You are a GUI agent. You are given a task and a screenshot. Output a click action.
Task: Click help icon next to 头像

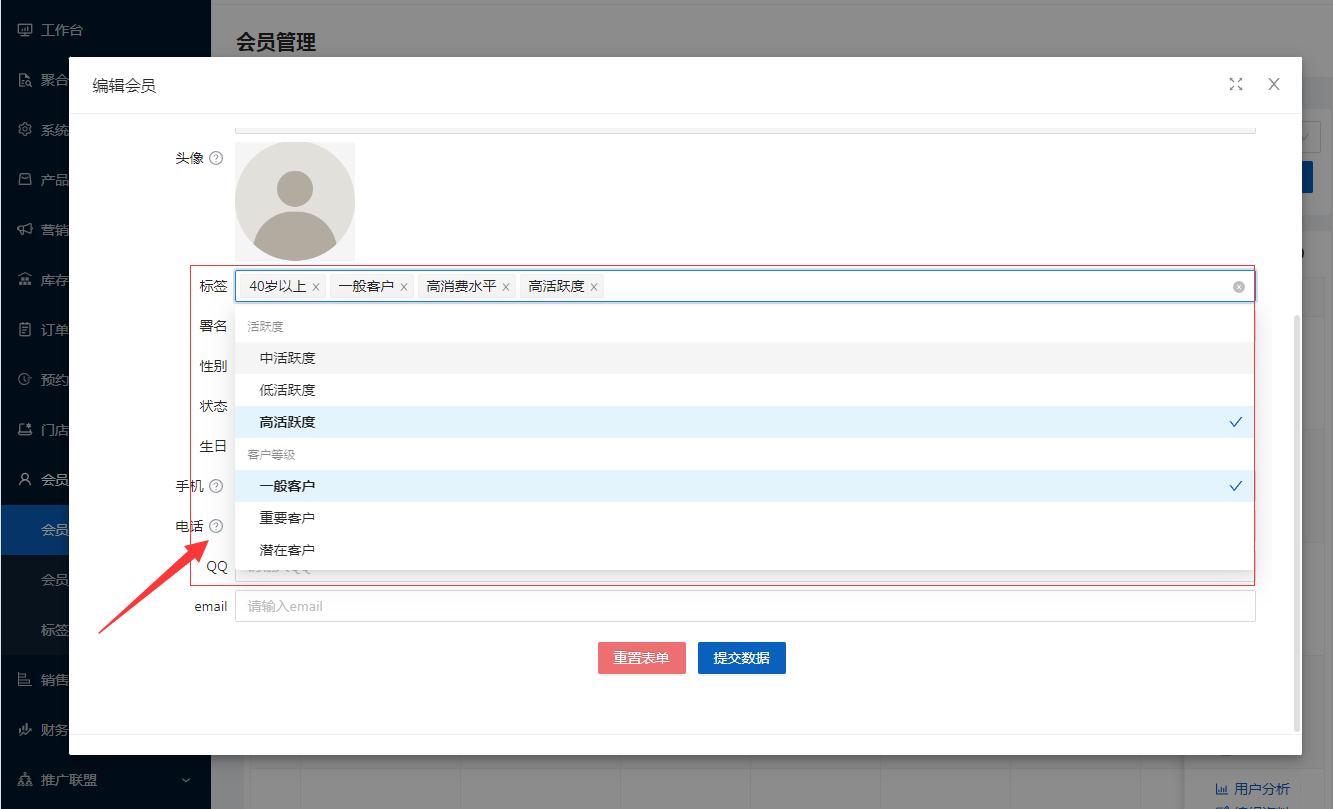click(216, 158)
